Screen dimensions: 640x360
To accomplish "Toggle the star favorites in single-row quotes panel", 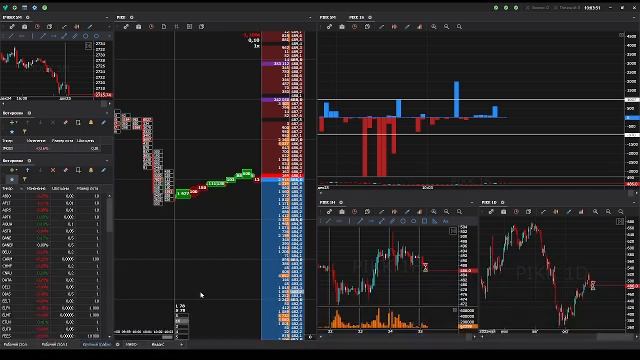I will (12, 131).
